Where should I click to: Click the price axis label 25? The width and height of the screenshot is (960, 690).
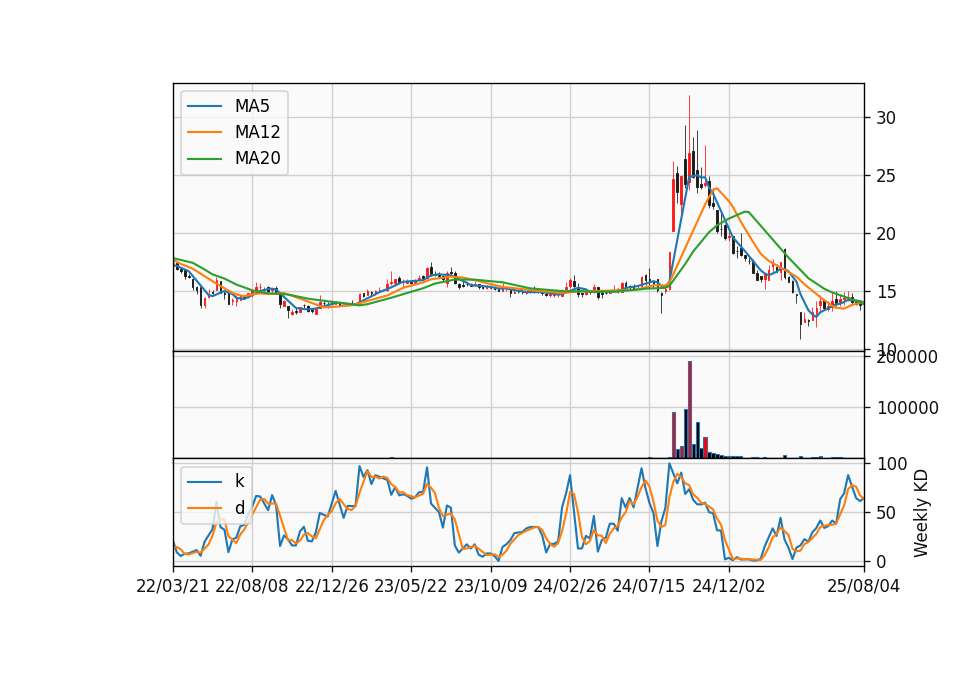(886, 176)
